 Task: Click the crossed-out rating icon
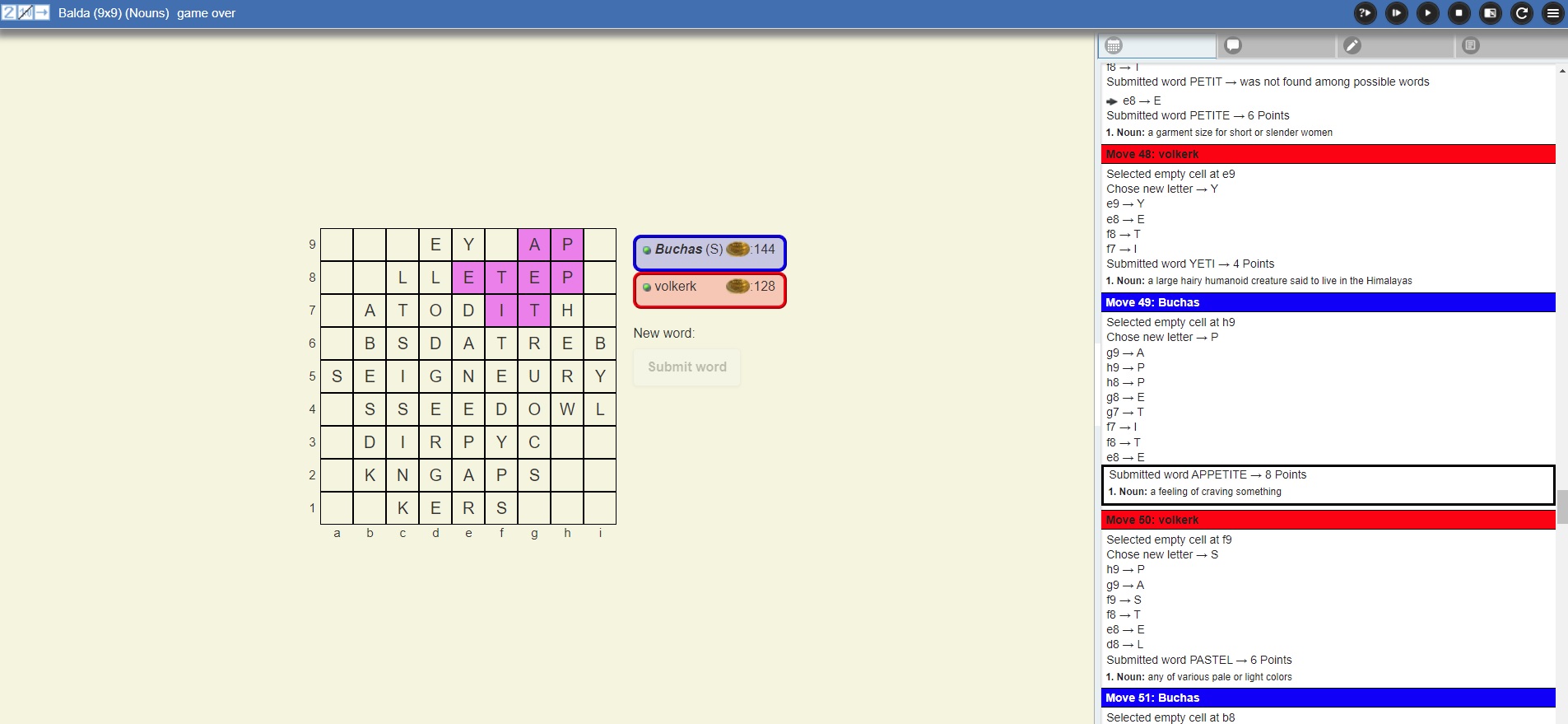[x=26, y=12]
